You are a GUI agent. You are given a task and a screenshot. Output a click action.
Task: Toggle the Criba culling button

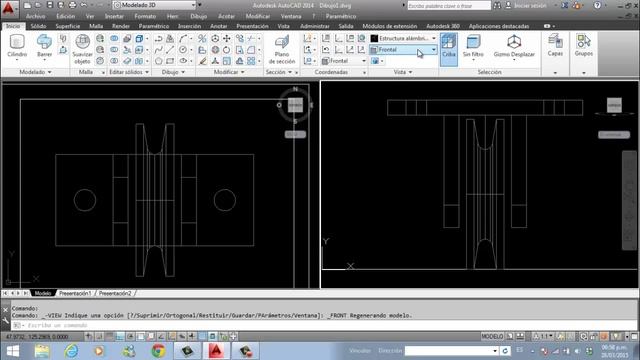click(x=449, y=49)
